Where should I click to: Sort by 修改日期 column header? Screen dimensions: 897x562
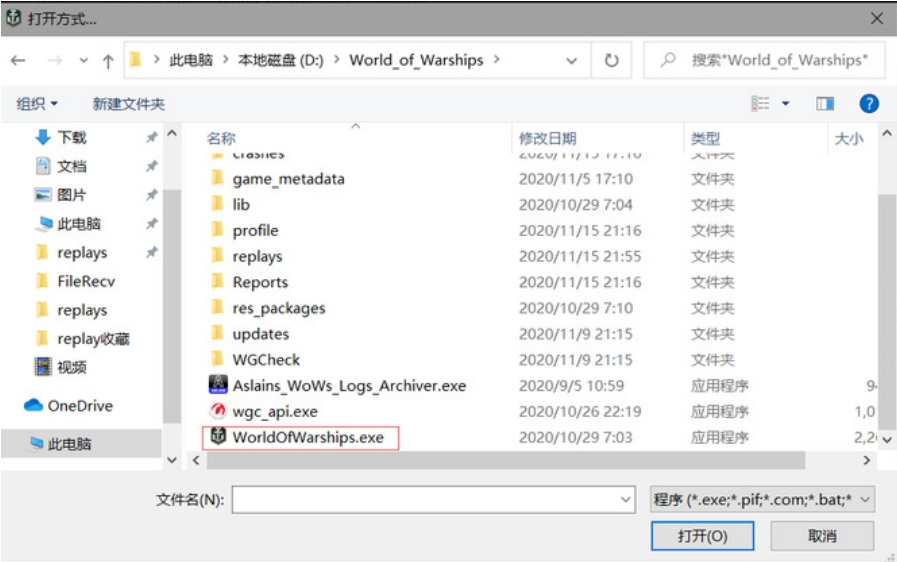547,138
